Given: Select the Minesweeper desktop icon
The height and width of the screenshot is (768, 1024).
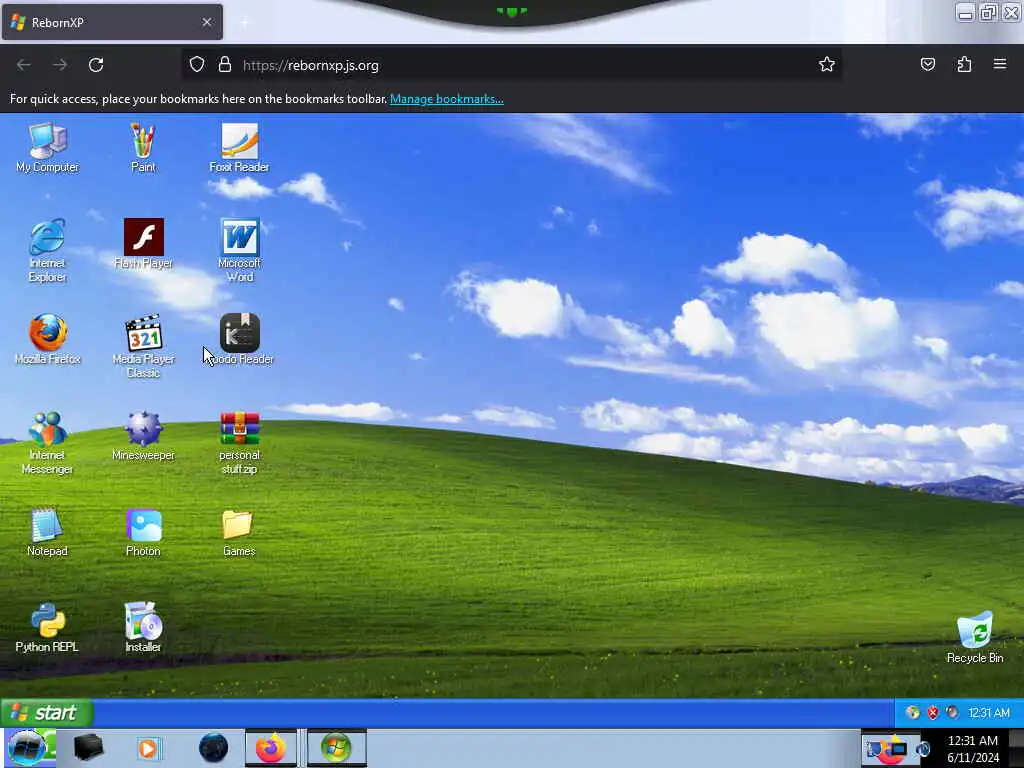Looking at the screenshot, I should coord(143,436).
